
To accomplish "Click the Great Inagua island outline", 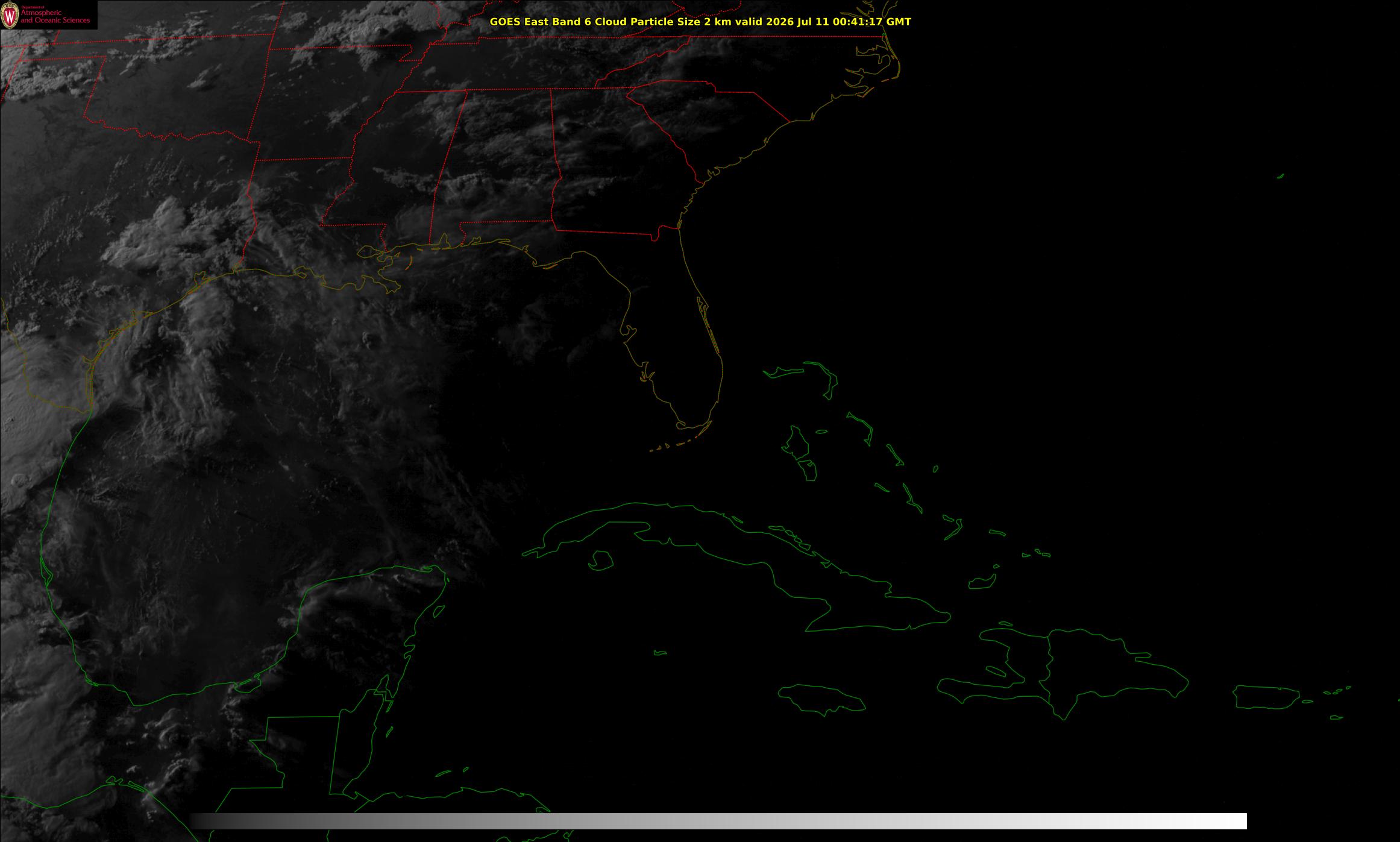I will click(982, 582).
